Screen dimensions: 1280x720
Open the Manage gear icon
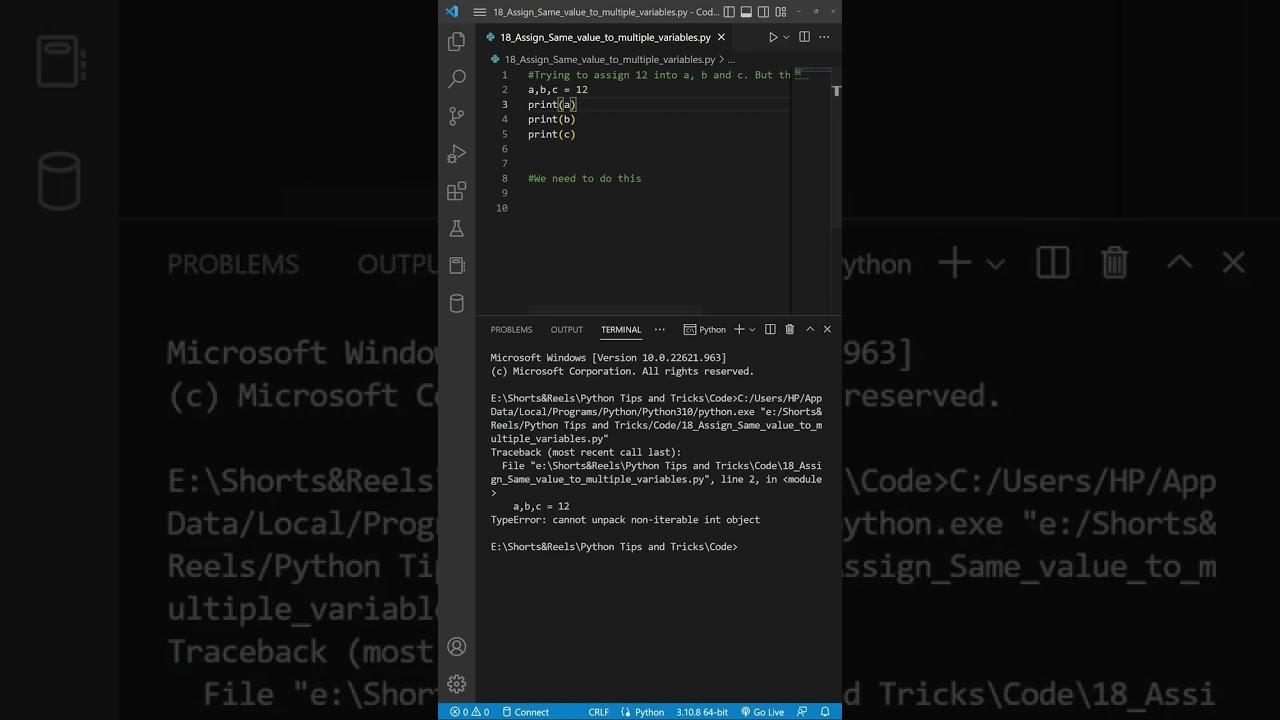(457, 684)
